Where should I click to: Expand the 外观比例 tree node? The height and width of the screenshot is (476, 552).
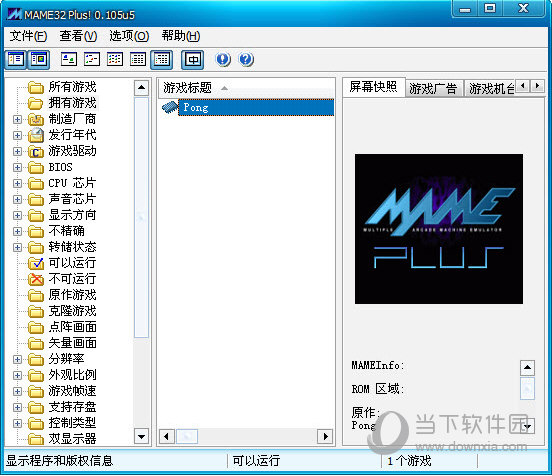pos(17,375)
